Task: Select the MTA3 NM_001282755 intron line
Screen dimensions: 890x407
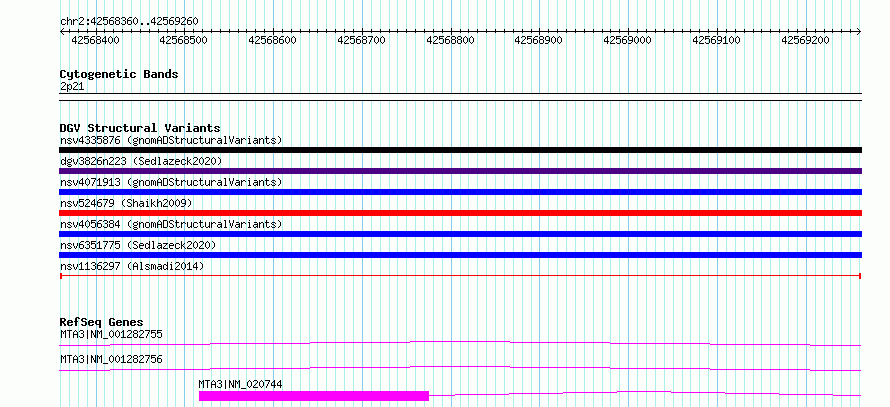Action: (x=460, y=343)
